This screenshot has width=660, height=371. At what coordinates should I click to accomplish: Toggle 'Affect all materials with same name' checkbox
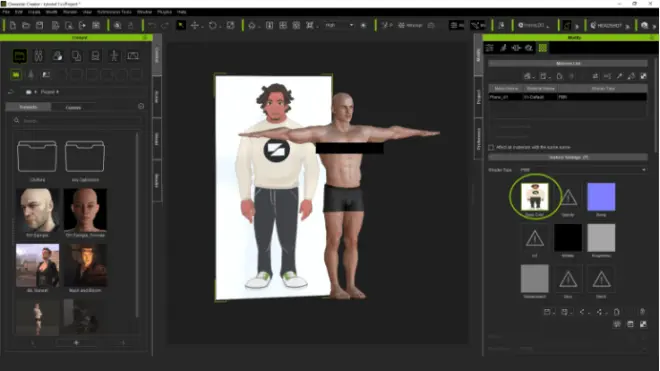pos(491,147)
